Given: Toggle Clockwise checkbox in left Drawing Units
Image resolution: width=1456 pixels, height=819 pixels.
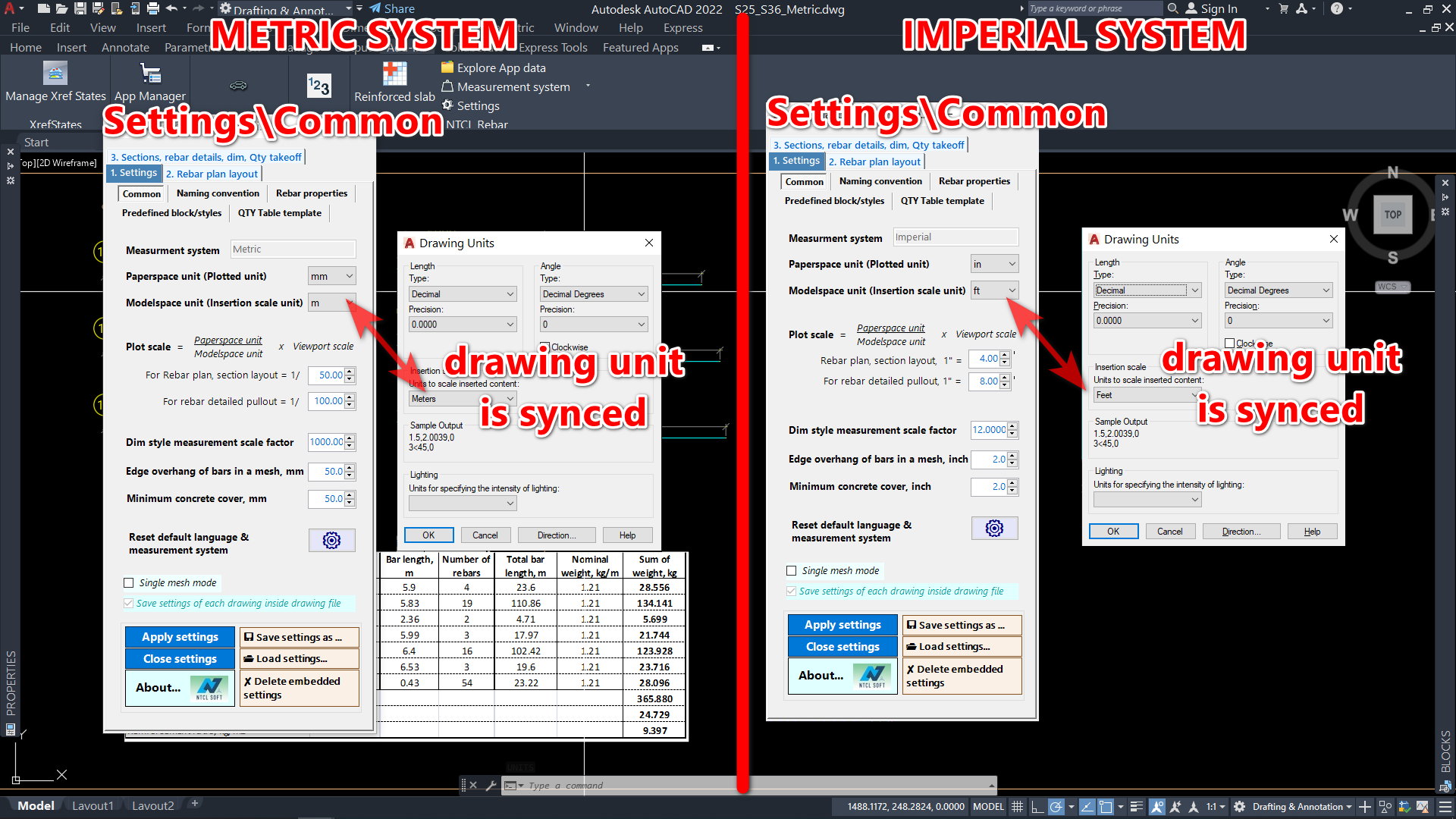Looking at the screenshot, I should 544,347.
